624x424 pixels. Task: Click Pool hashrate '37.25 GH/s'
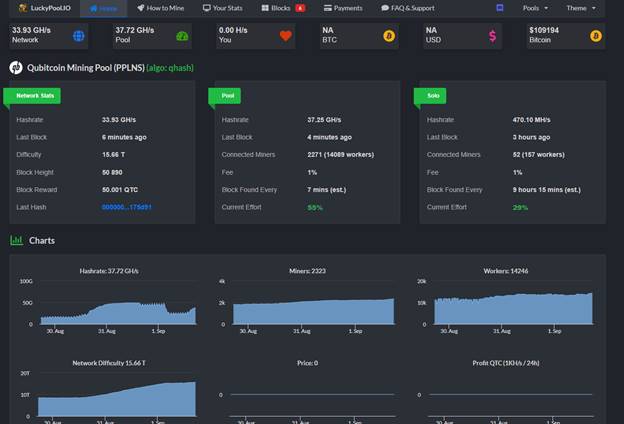[324, 119]
